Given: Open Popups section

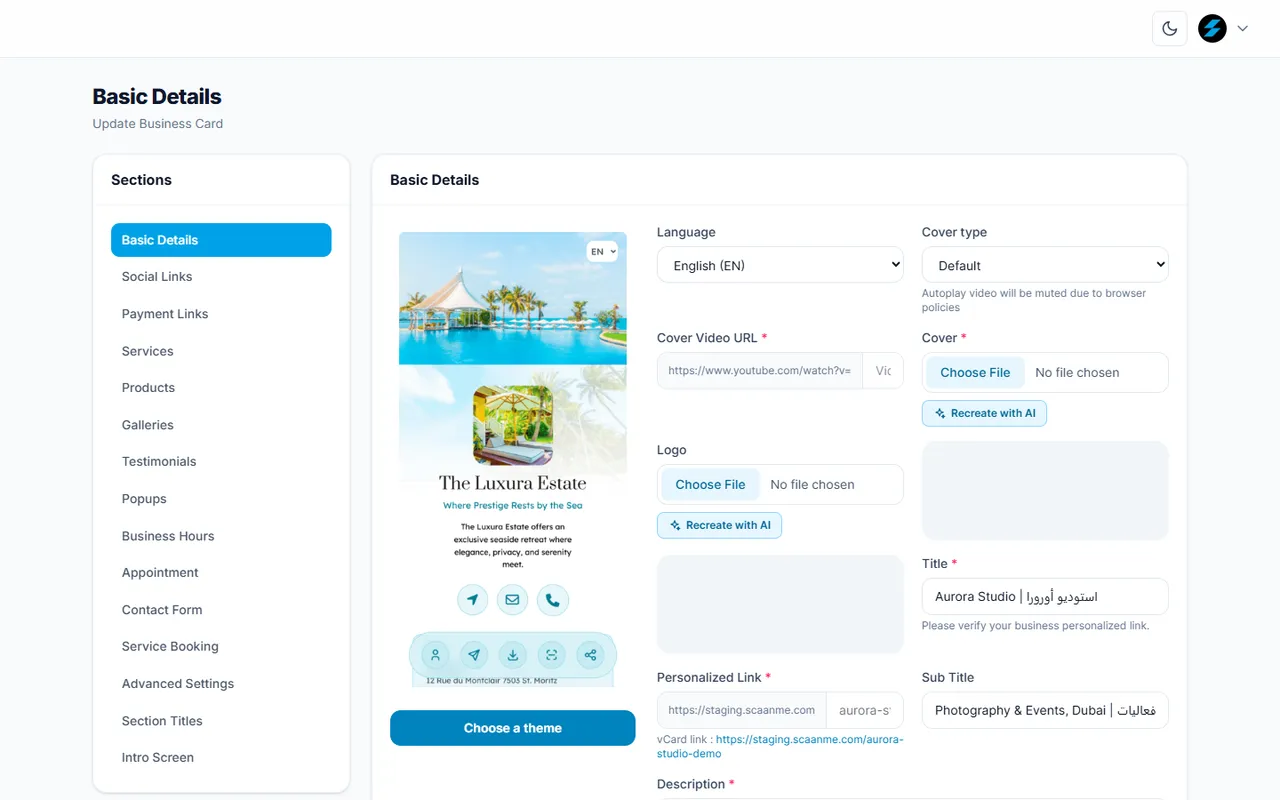Looking at the screenshot, I should click(221, 499).
